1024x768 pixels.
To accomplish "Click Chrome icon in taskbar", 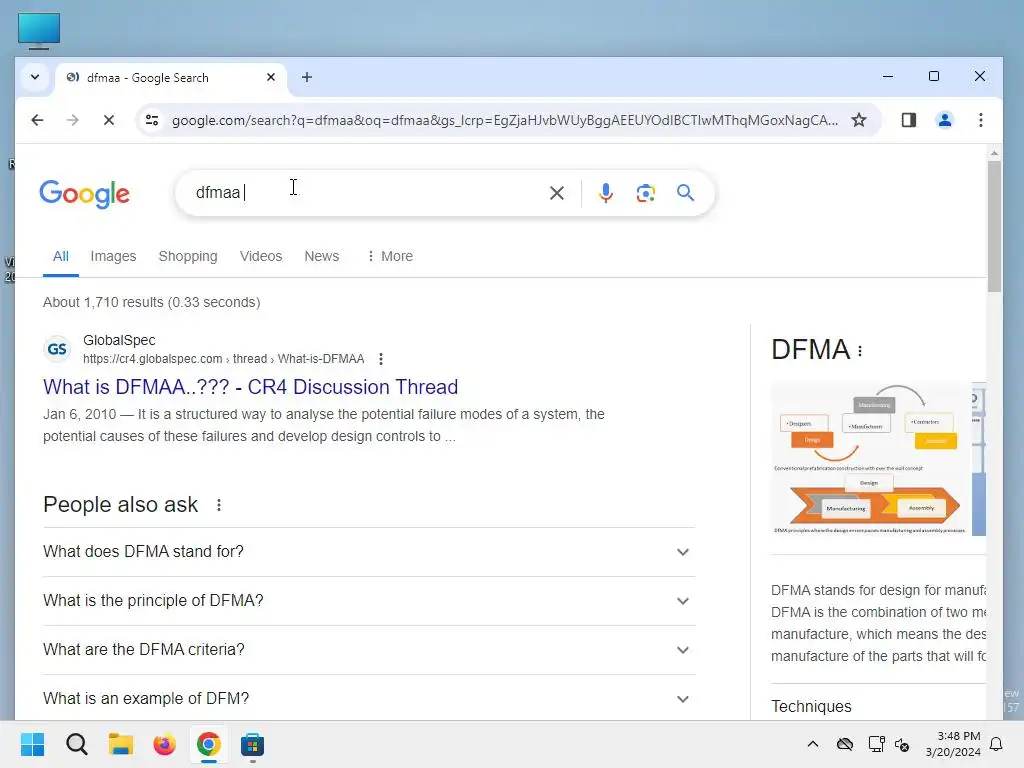I will pos(208,744).
